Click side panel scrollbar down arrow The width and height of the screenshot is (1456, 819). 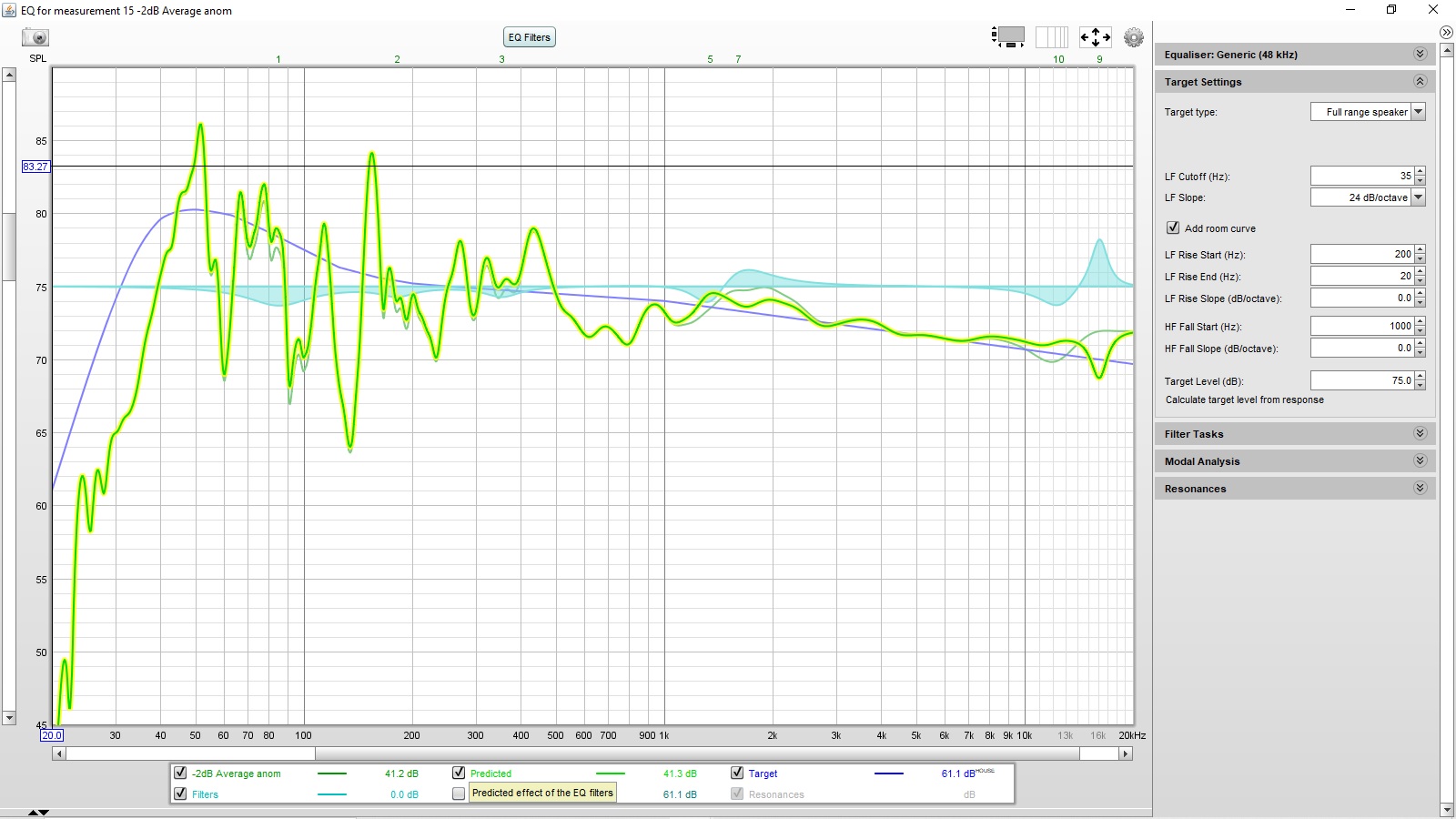[x=1447, y=810]
